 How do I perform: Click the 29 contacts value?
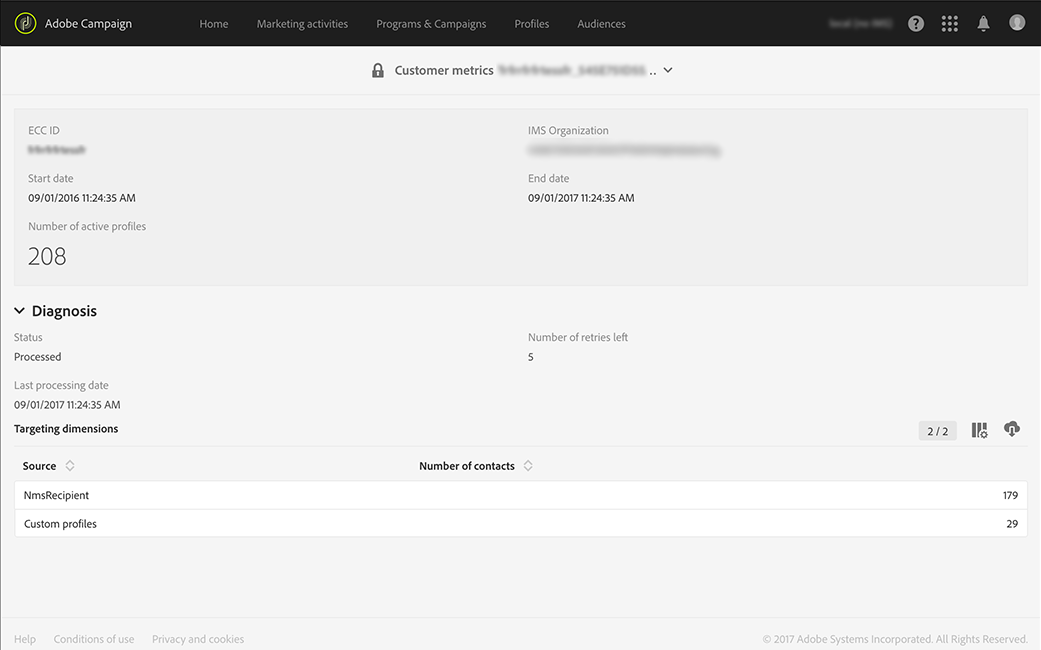[1012, 524]
